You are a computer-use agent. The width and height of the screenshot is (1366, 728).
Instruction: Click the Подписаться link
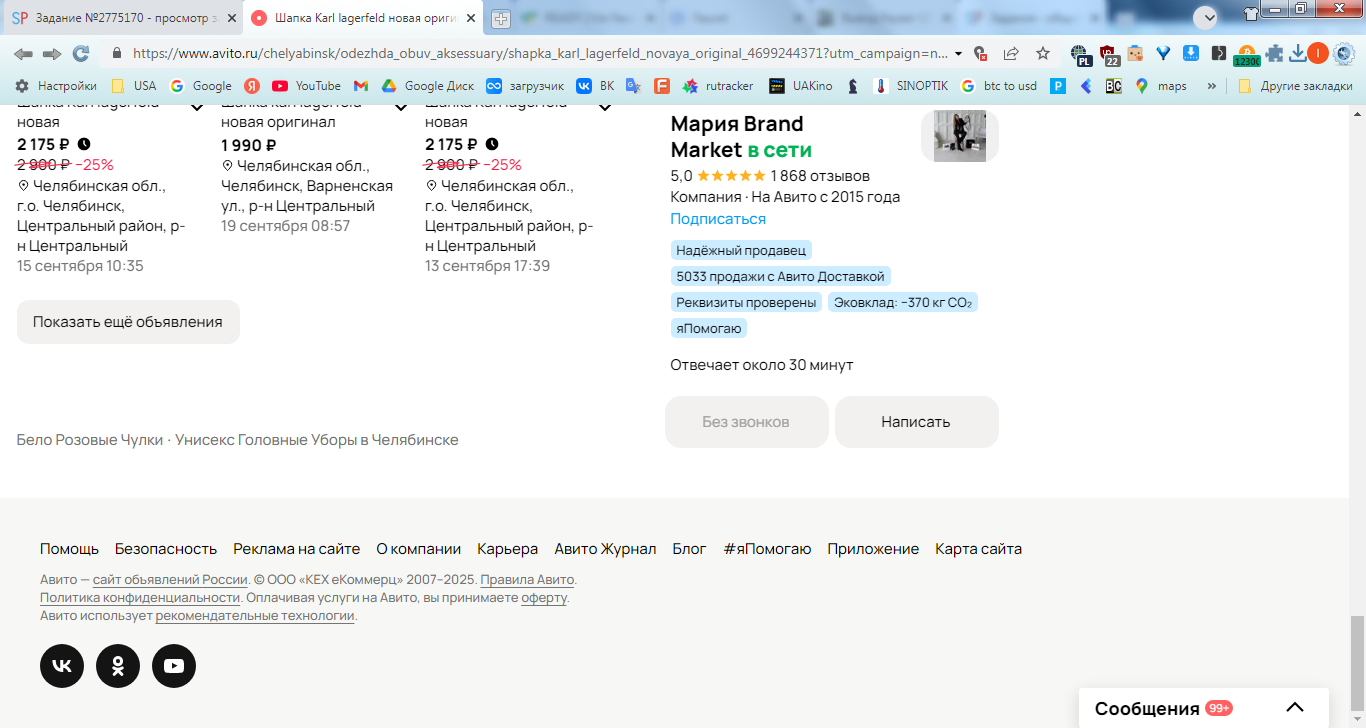coord(718,219)
